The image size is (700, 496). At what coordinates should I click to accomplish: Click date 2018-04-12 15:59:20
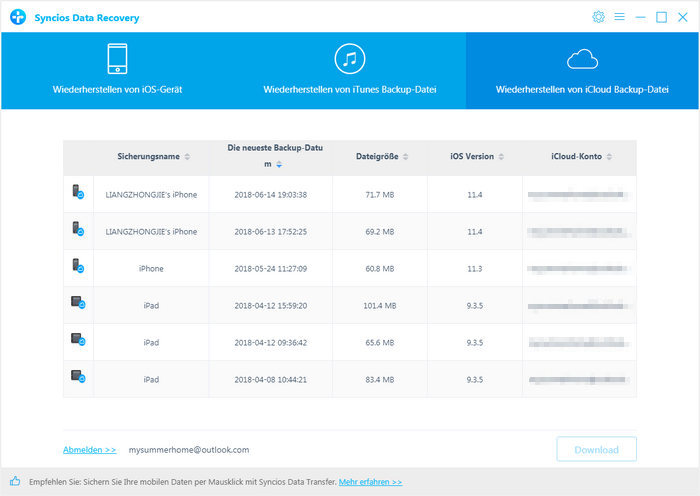271,306
